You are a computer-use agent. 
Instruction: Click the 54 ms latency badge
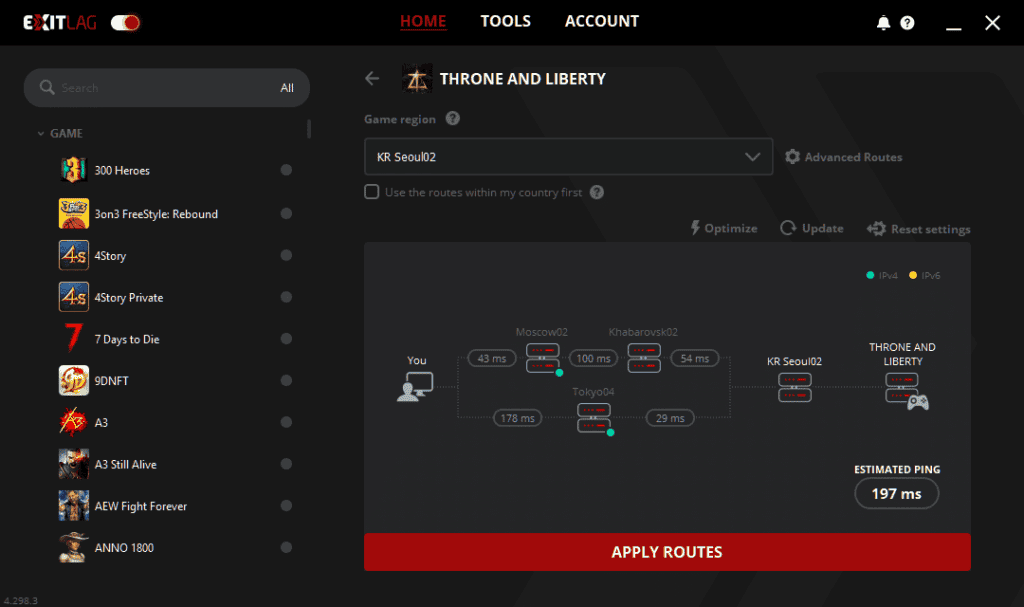[695, 358]
